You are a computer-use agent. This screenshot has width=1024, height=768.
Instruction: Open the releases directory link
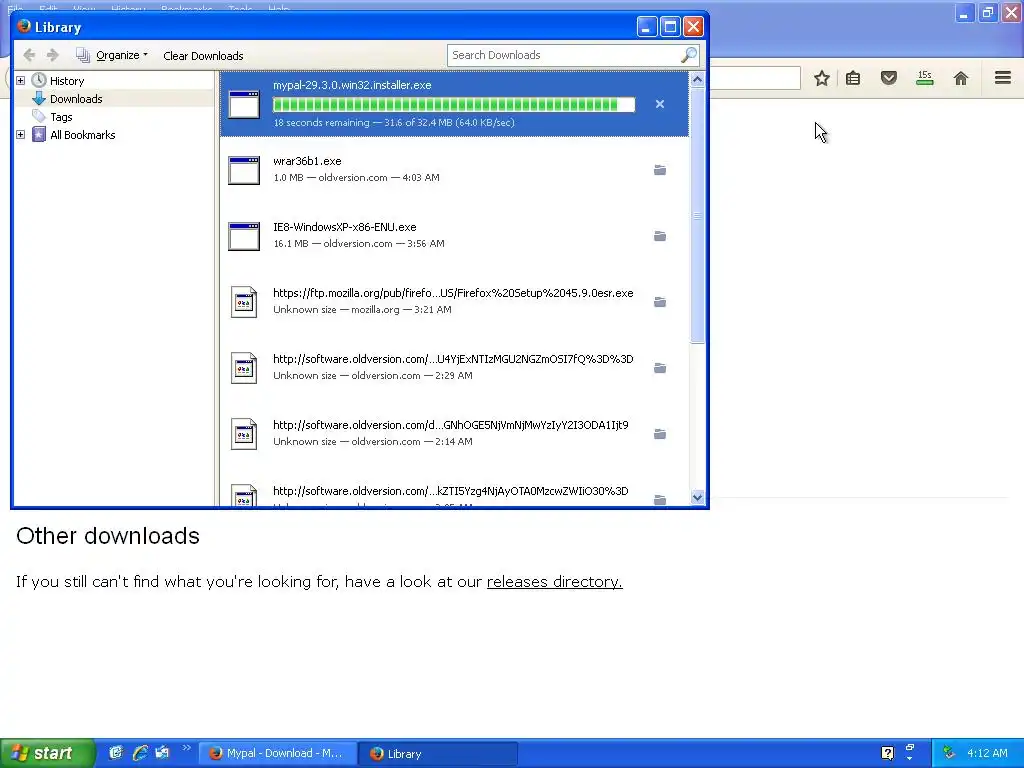[554, 581]
